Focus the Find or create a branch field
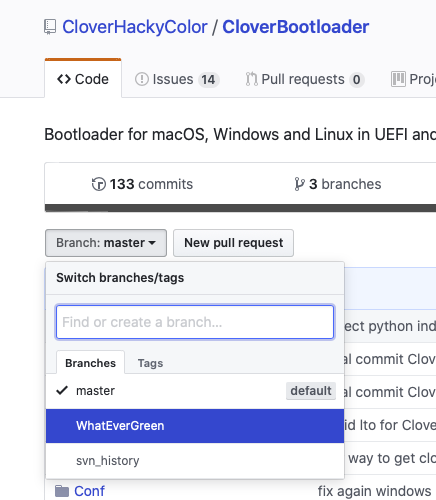This screenshot has width=436, height=500. click(x=195, y=322)
